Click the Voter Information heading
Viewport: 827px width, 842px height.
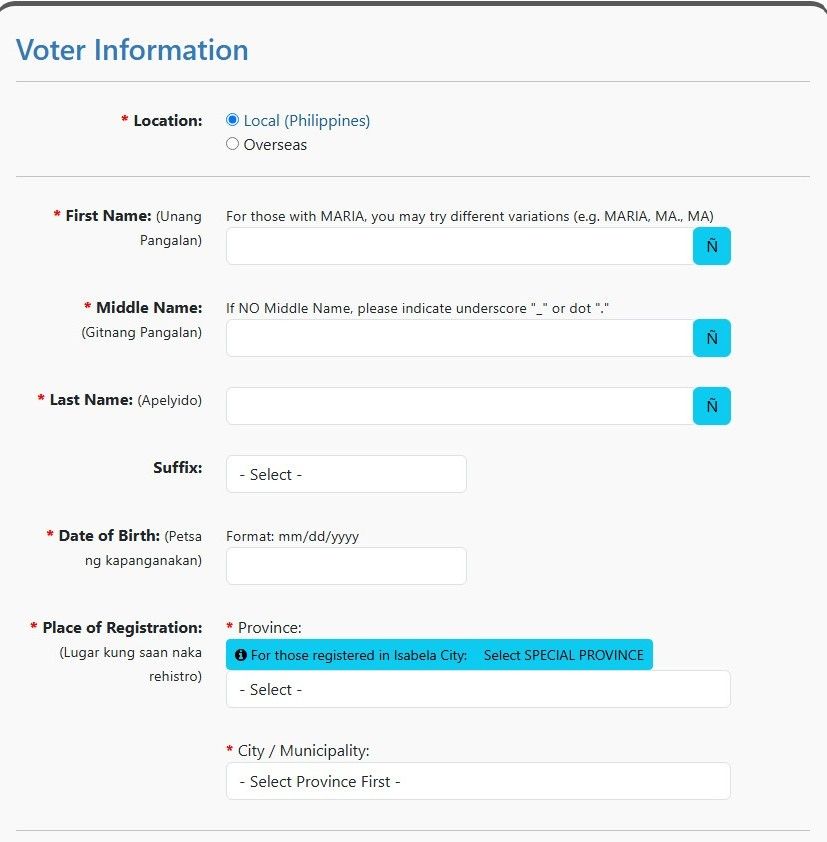coord(132,50)
